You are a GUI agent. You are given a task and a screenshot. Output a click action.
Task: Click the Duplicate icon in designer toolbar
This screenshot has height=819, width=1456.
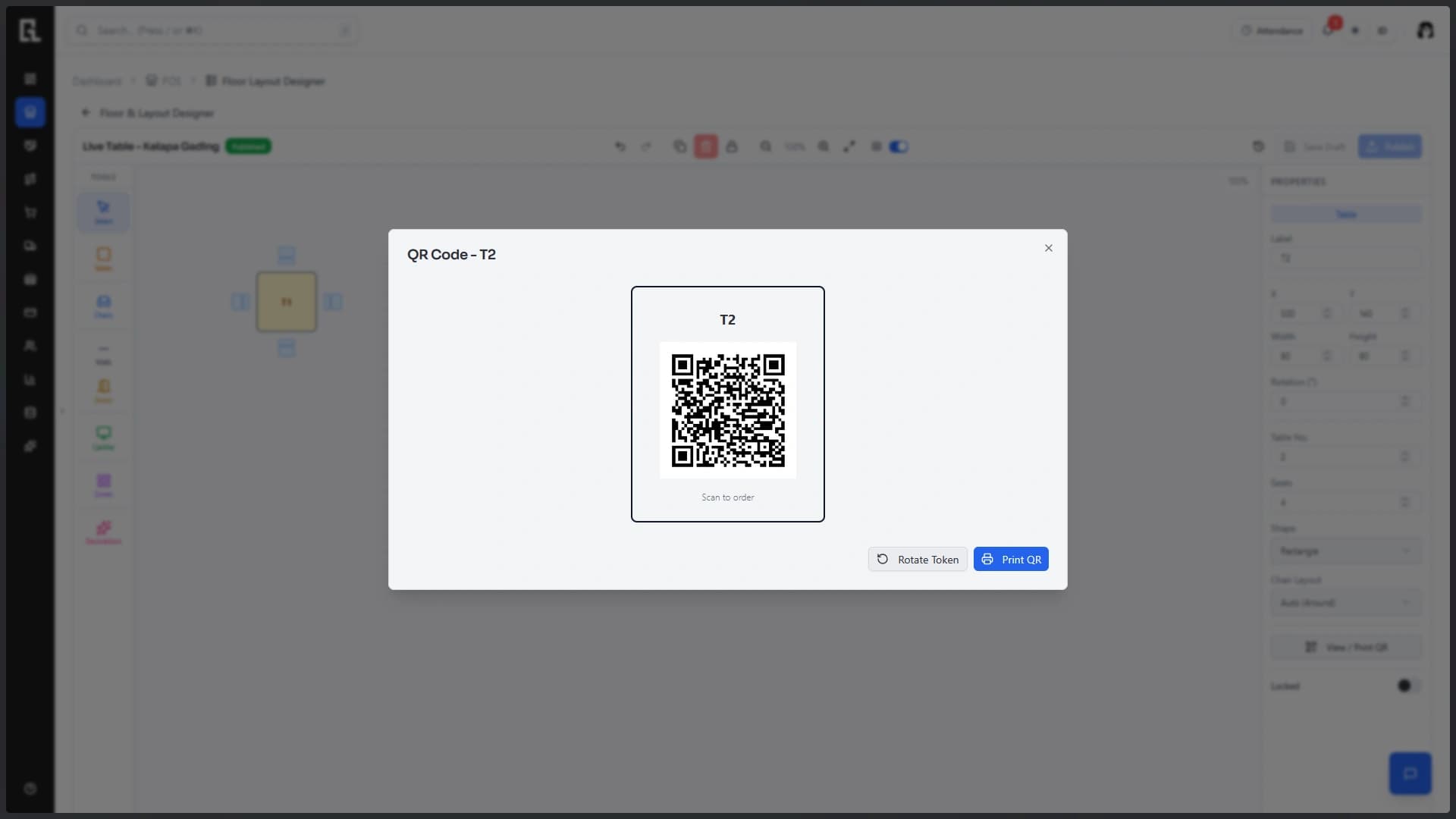pyautogui.click(x=679, y=146)
